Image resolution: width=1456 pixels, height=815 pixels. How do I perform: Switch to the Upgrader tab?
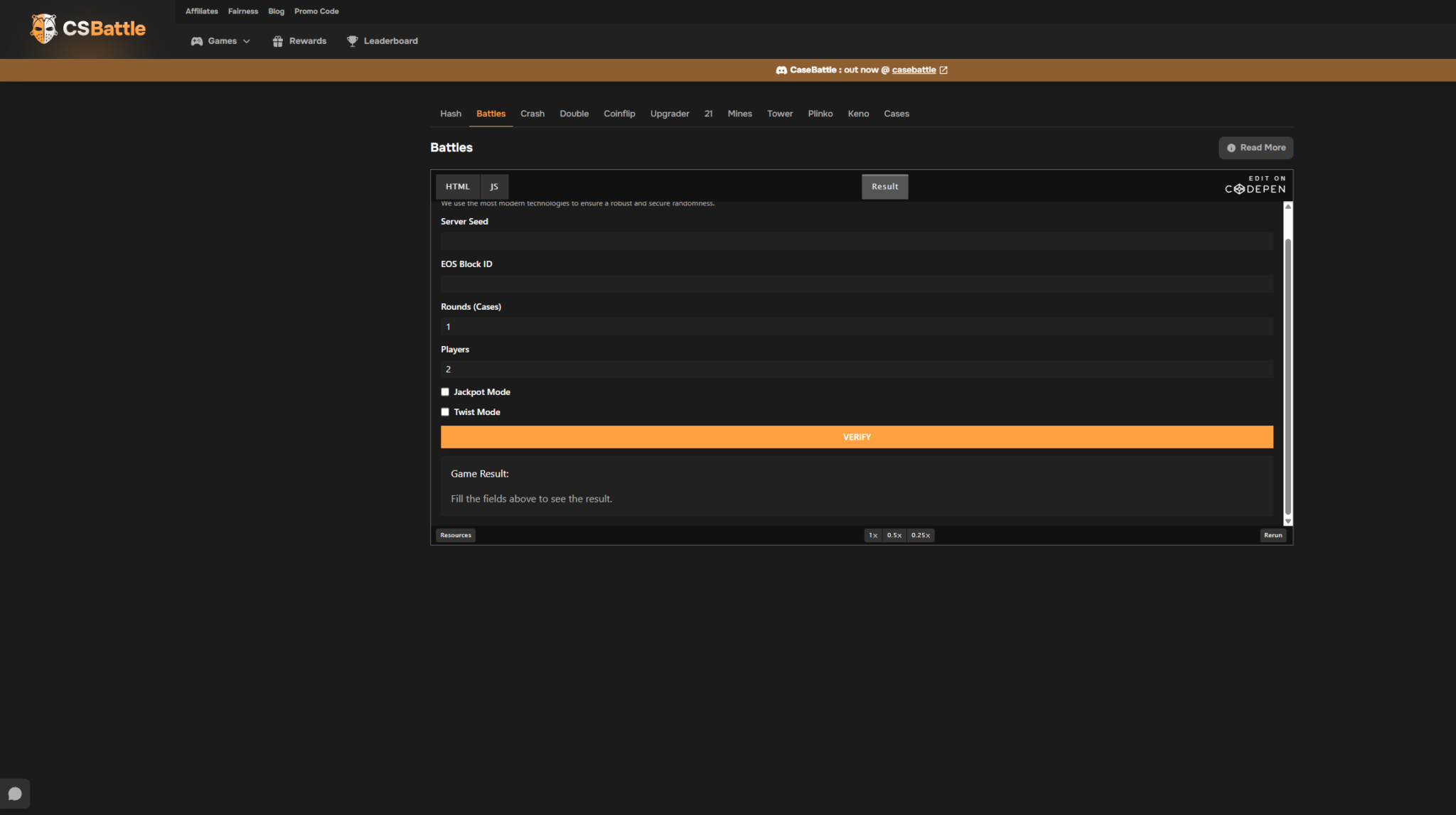[x=670, y=114]
